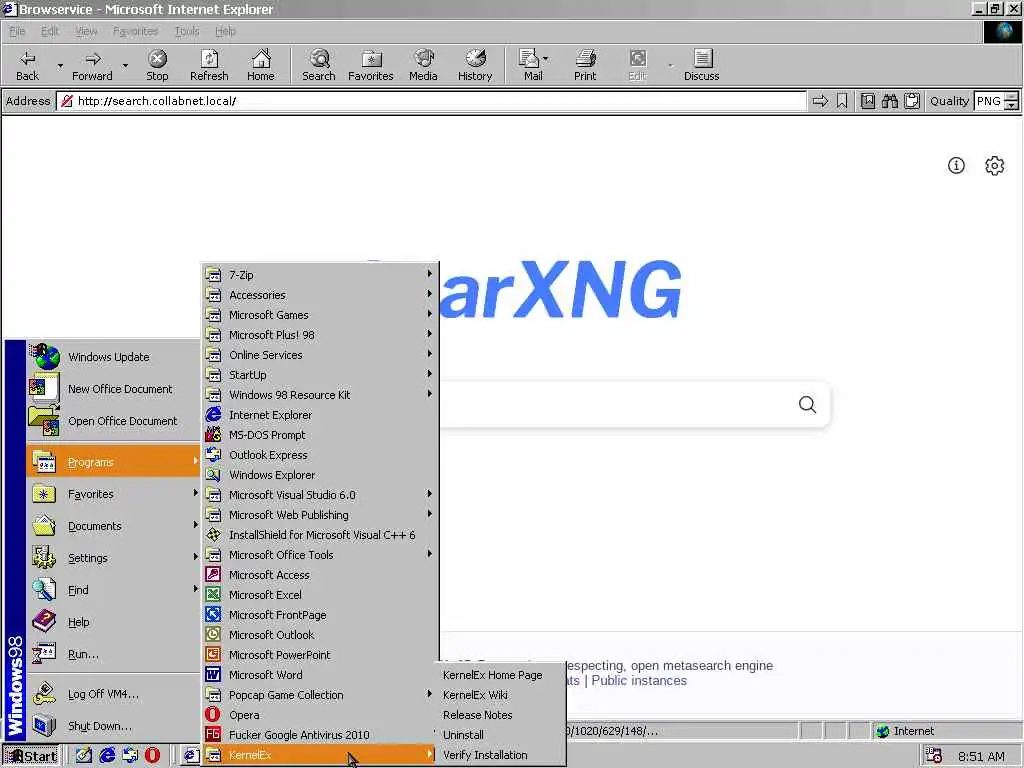The image size is (1024, 768).
Task: Expand the Microsoft Games submenu
Action: (320, 315)
